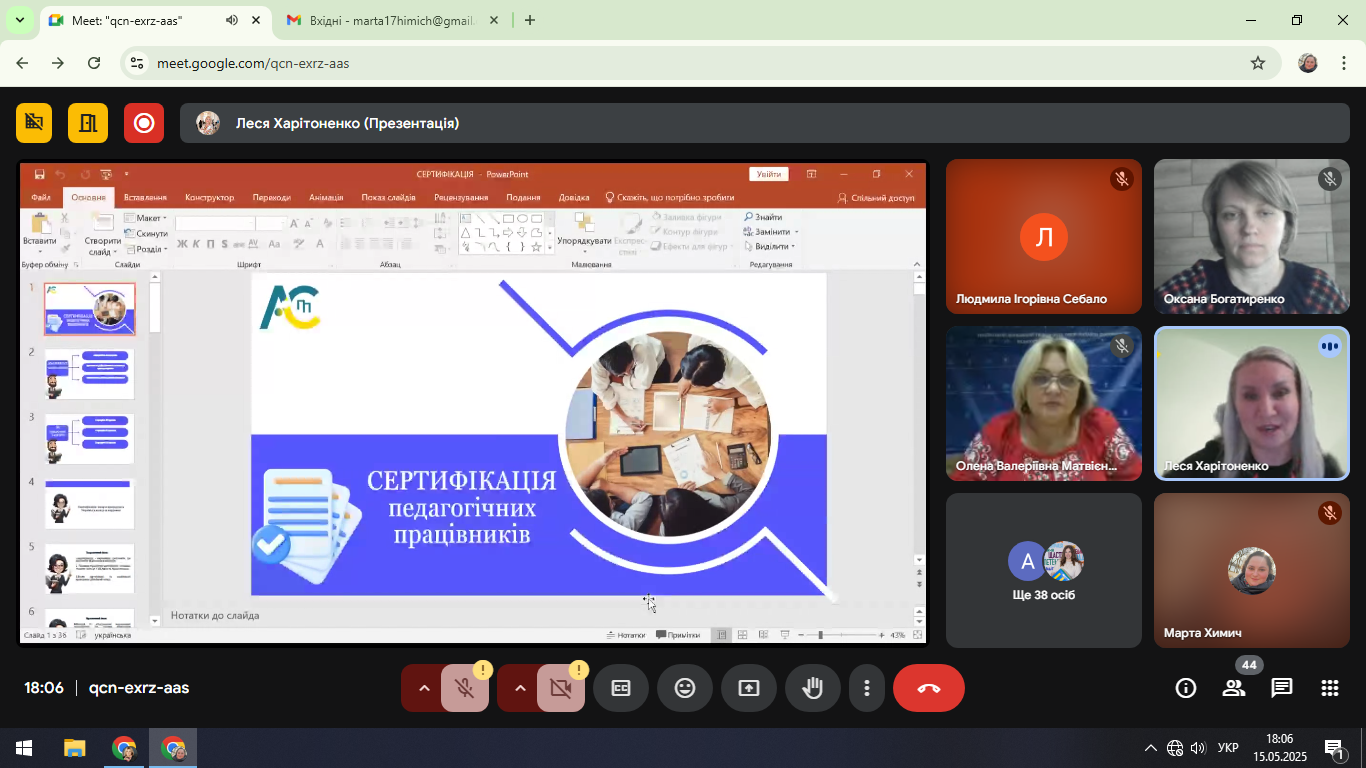
Task: Open the Вставлення ribbon tab in PowerPoint
Action: 145,198
